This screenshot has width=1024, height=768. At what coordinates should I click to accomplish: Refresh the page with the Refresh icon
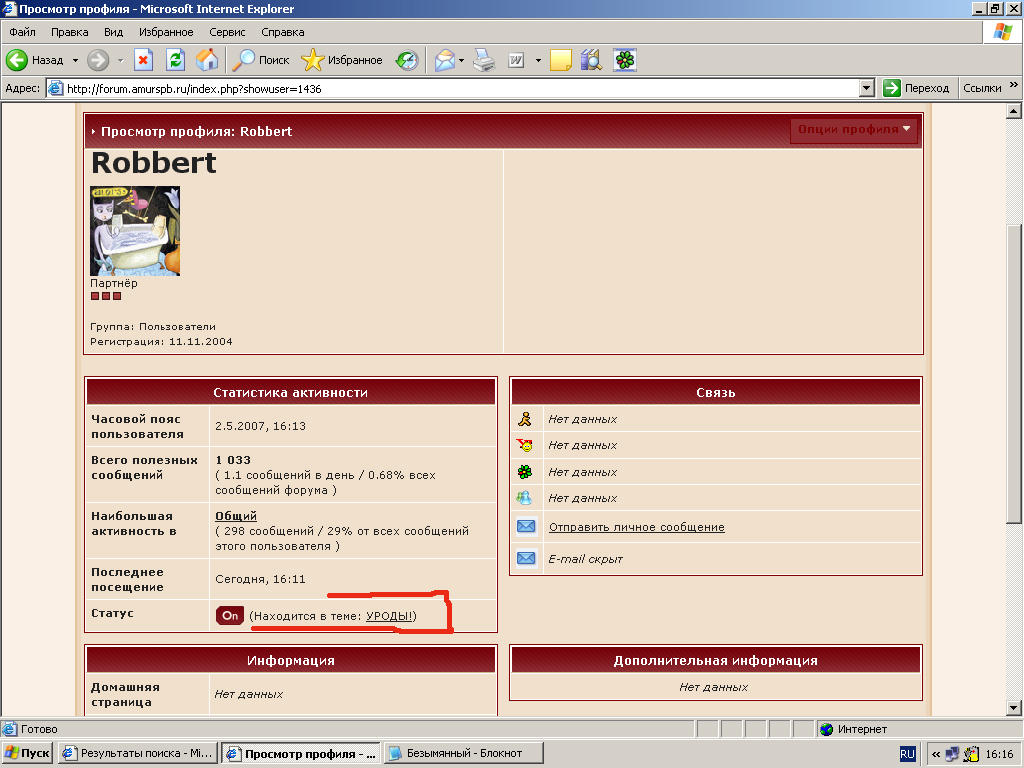pyautogui.click(x=175, y=60)
